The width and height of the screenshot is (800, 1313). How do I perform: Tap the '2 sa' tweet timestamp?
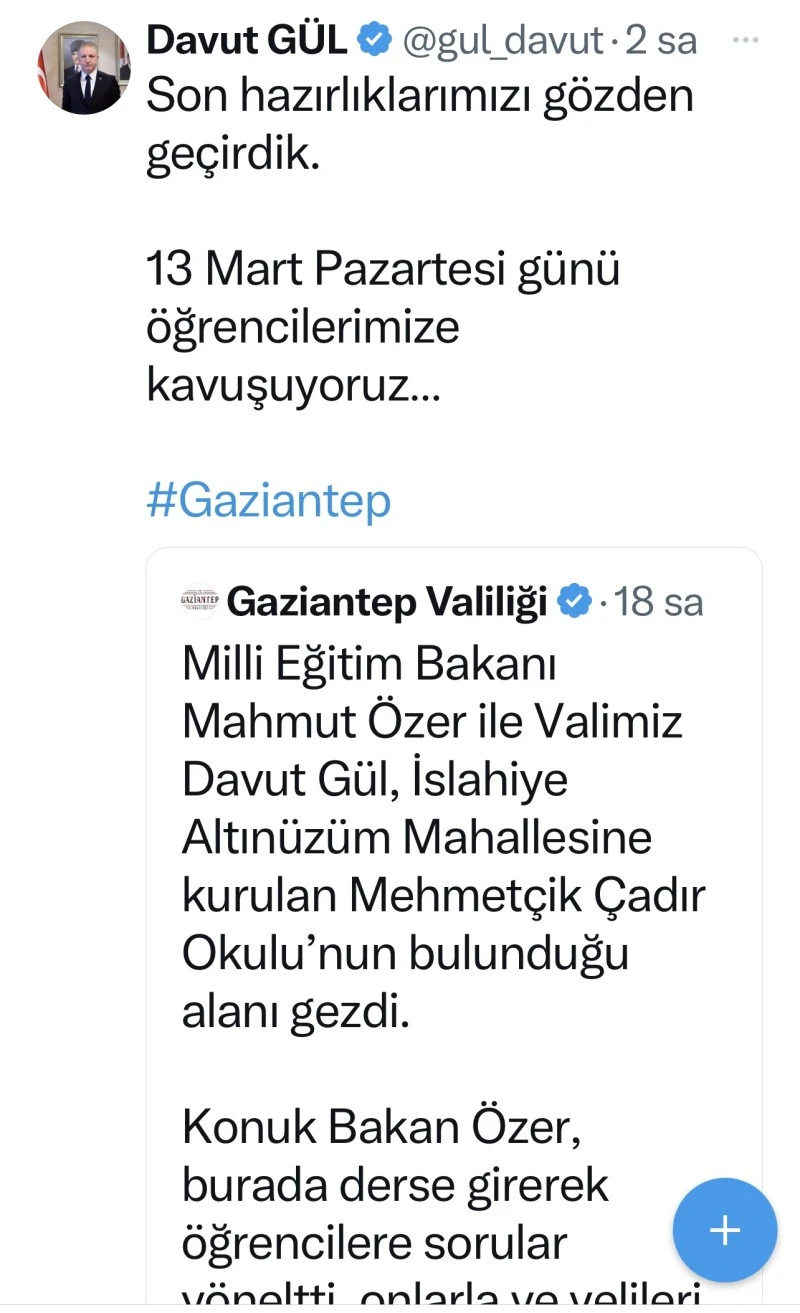(661, 40)
